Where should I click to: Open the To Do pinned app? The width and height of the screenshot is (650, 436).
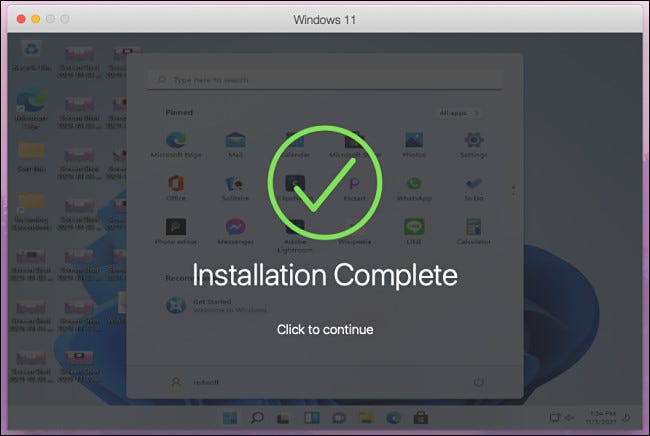[473, 188]
